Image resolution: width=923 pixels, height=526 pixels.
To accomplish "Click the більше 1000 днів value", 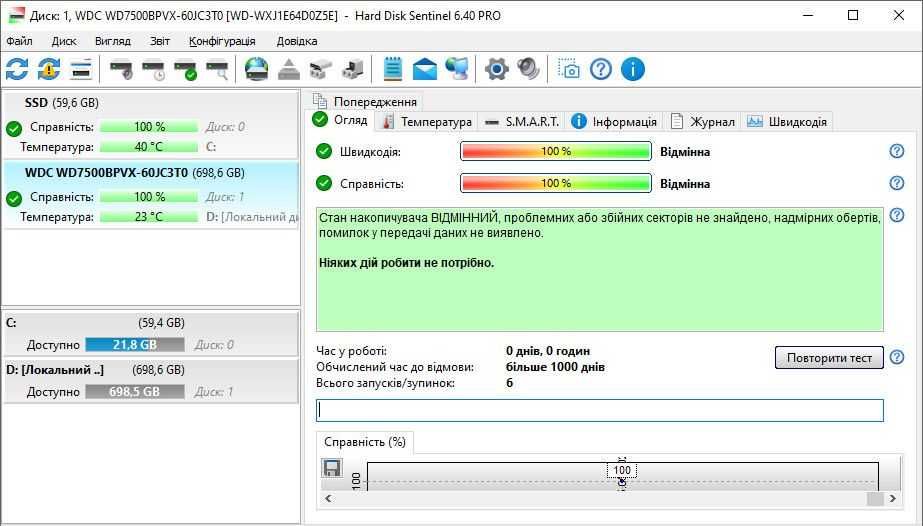I will (x=555, y=367).
